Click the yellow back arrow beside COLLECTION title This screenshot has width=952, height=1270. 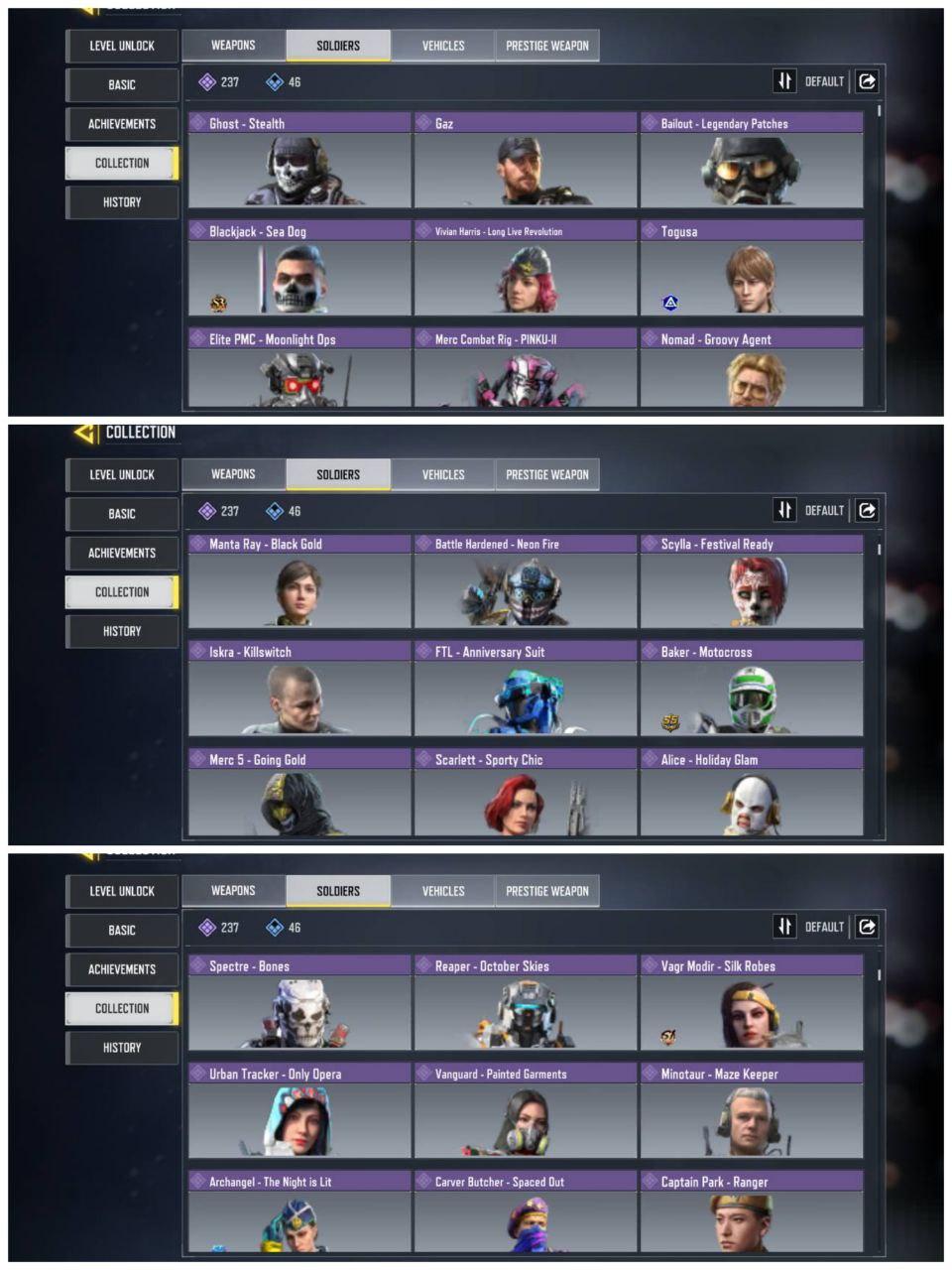(x=85, y=433)
